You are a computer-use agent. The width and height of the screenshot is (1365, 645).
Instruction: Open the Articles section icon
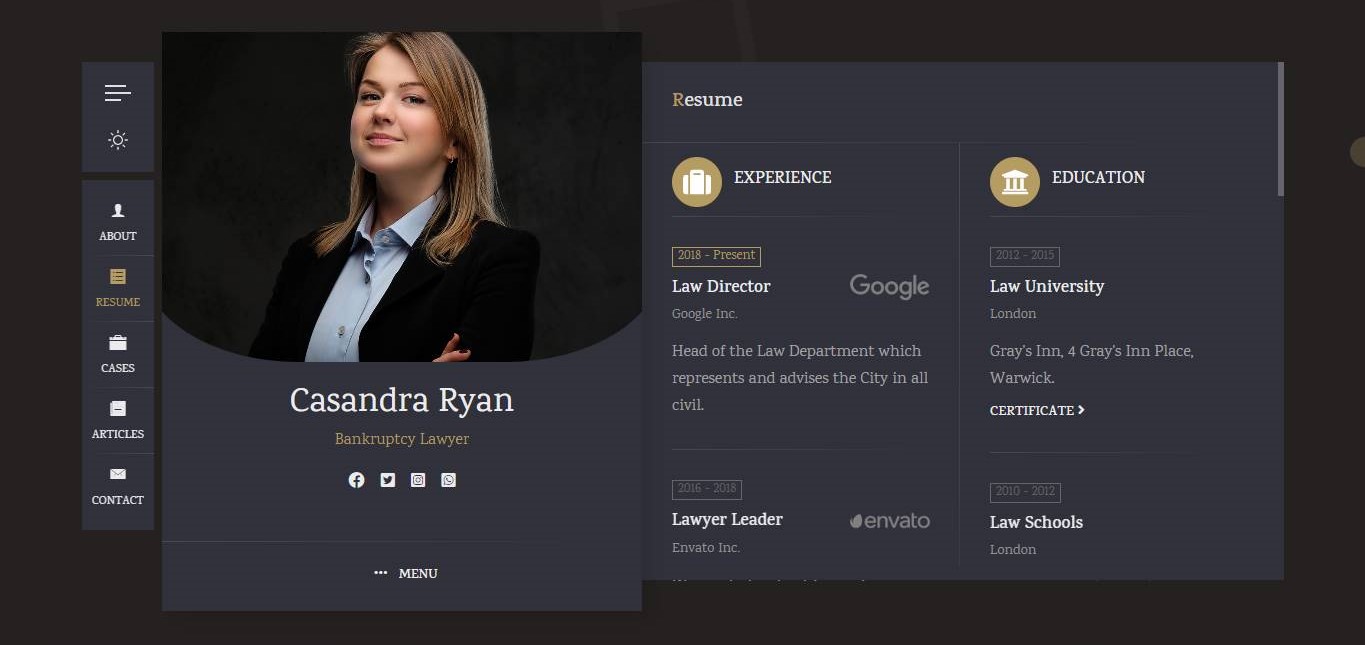118,419
